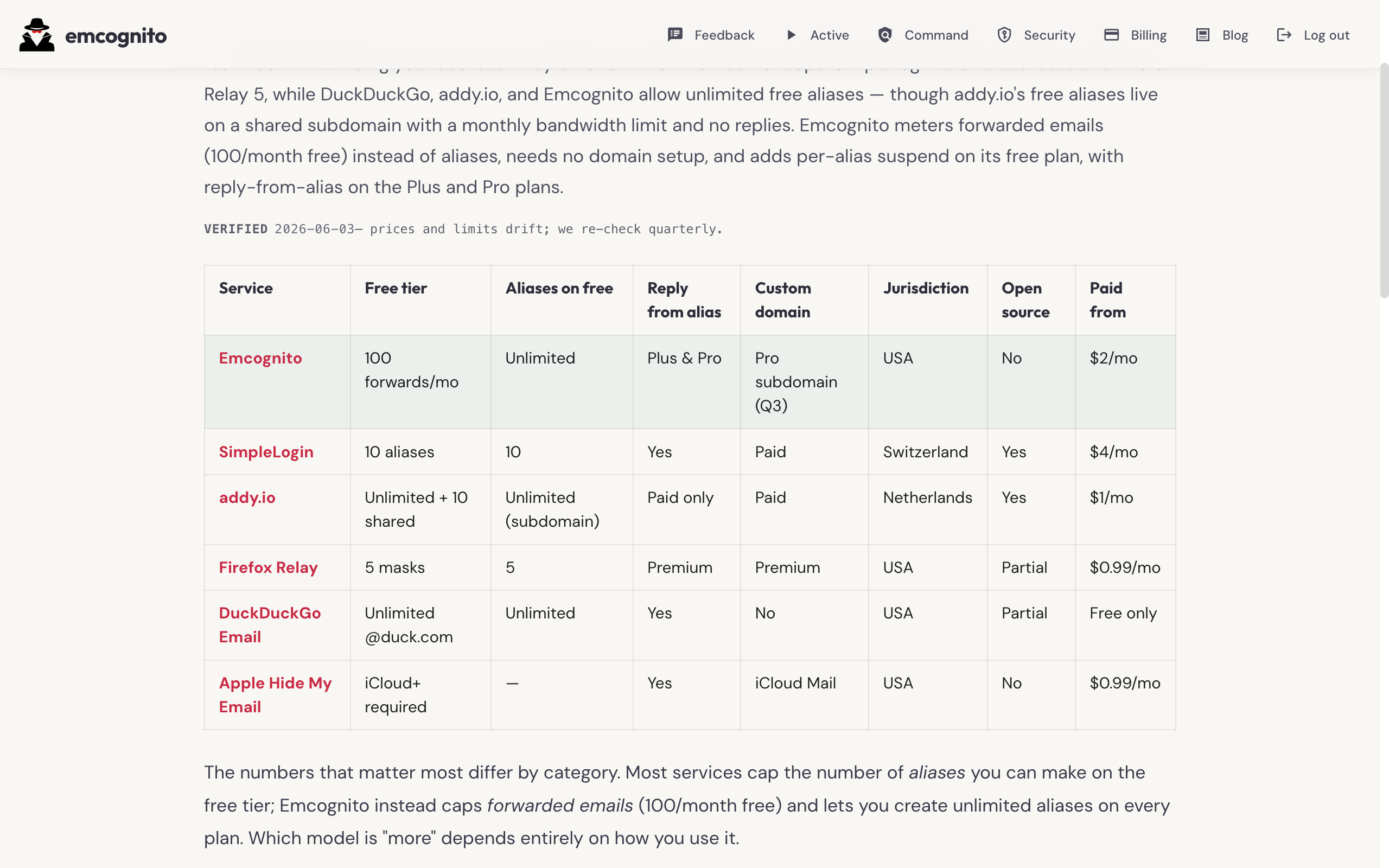This screenshot has width=1389, height=868.
Task: Click the Jurisdiction column header
Action: [927, 300]
